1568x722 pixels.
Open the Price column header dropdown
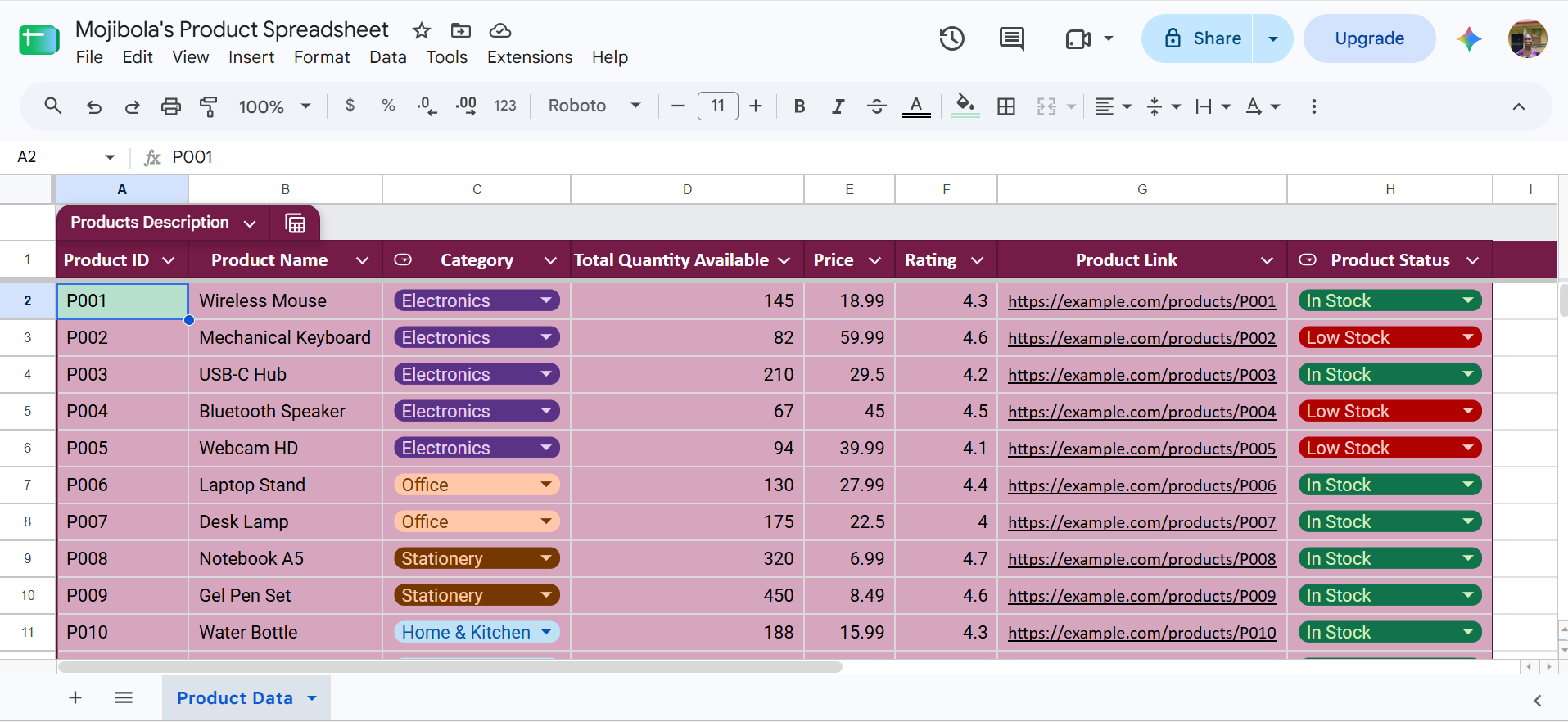coord(874,260)
